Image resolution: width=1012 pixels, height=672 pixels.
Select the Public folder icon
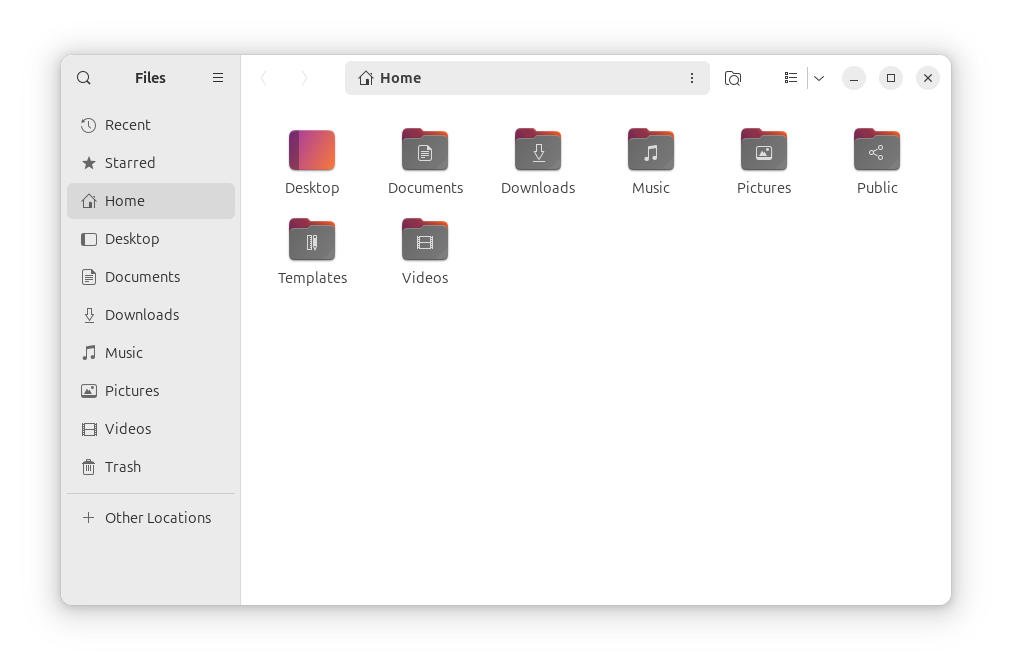[x=876, y=150]
